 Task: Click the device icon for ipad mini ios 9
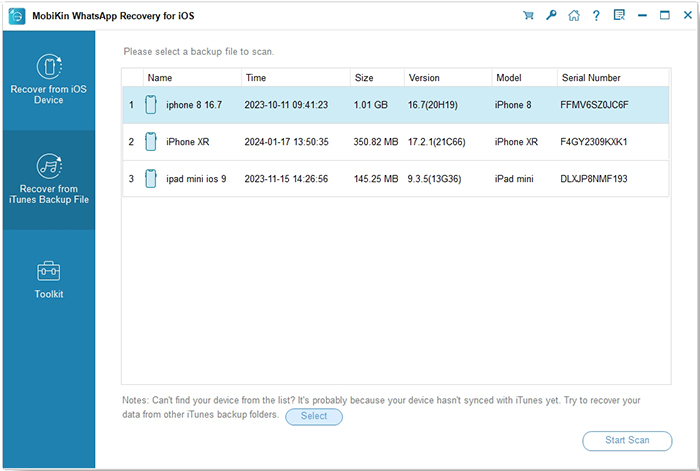pos(151,179)
